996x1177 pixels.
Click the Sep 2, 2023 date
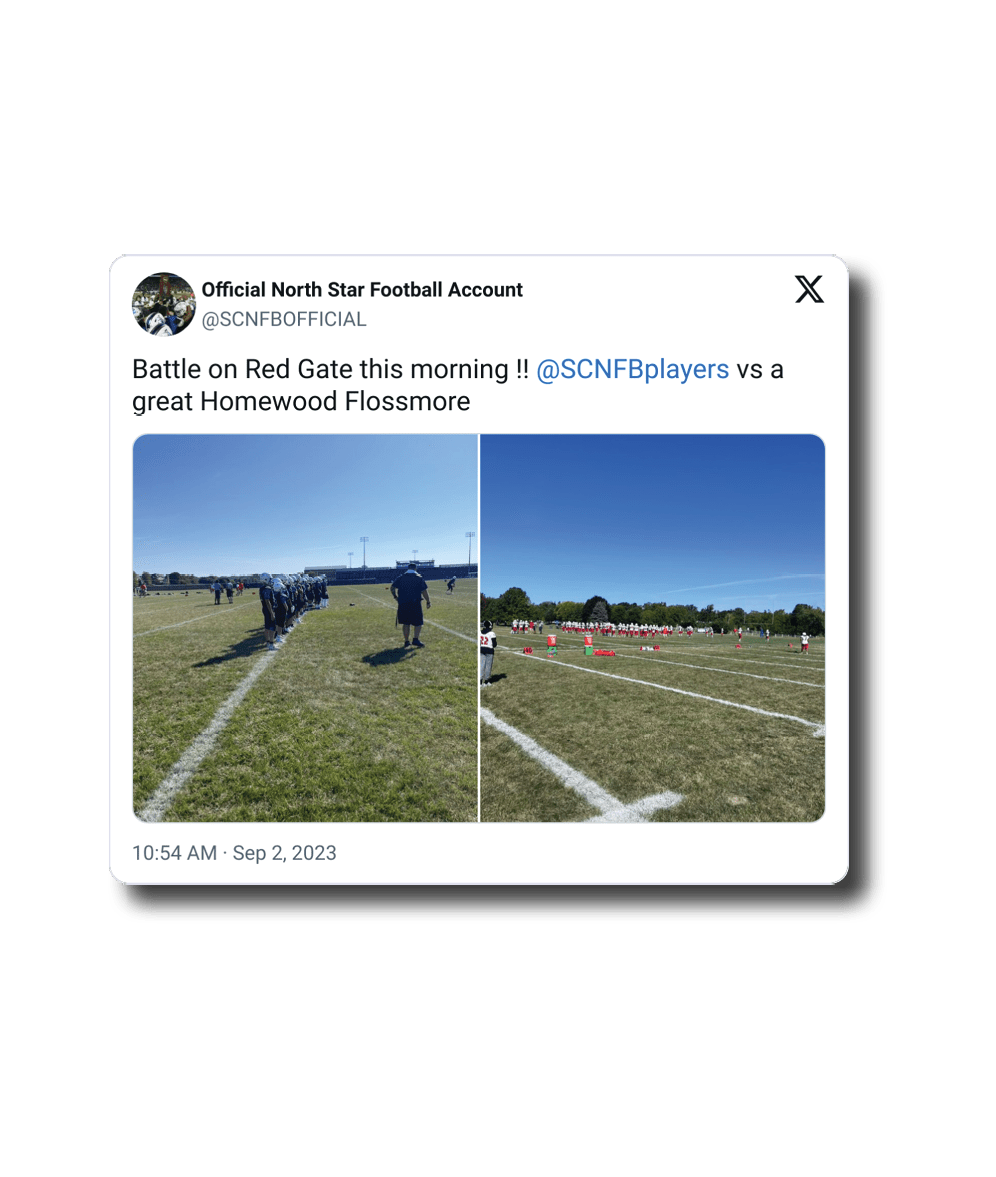click(284, 853)
